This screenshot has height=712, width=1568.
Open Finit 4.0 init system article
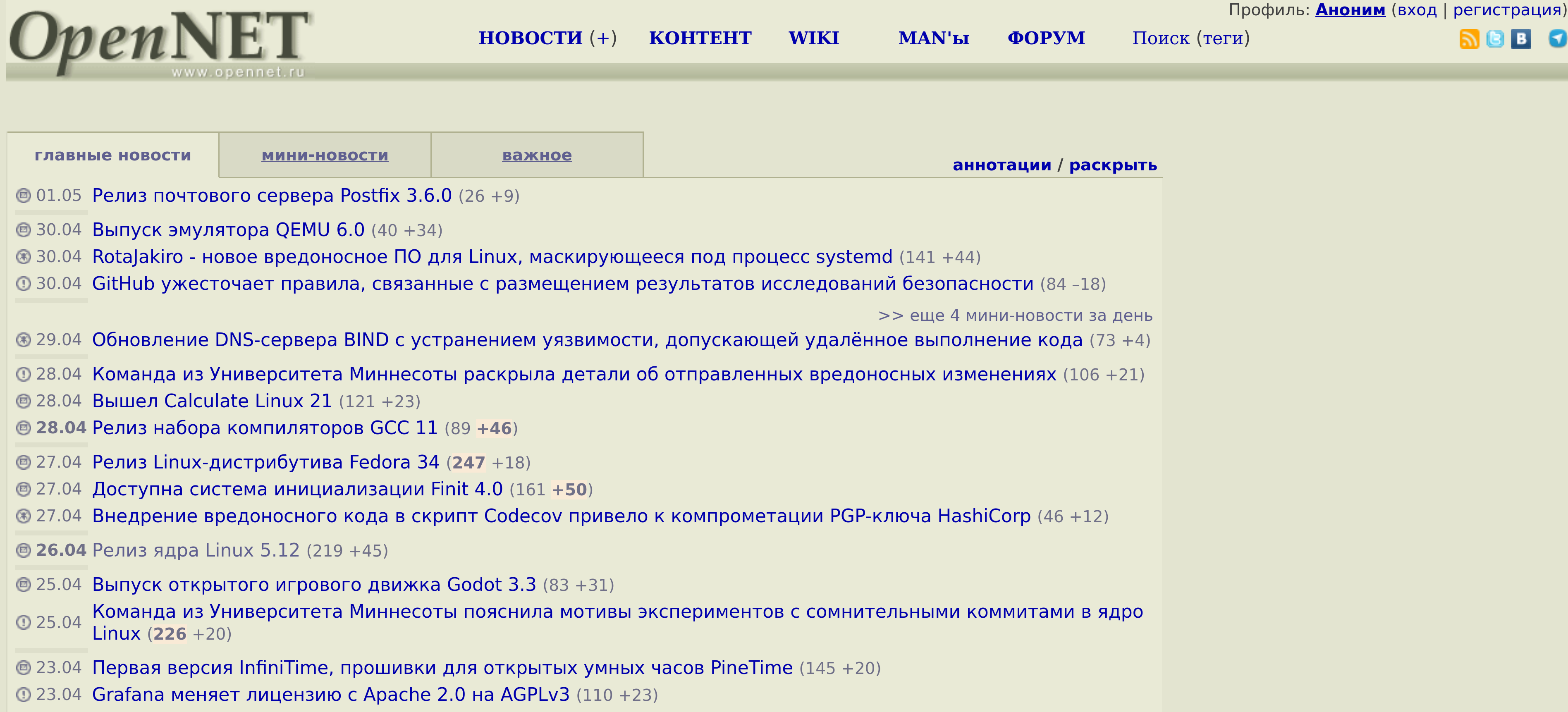click(x=297, y=489)
